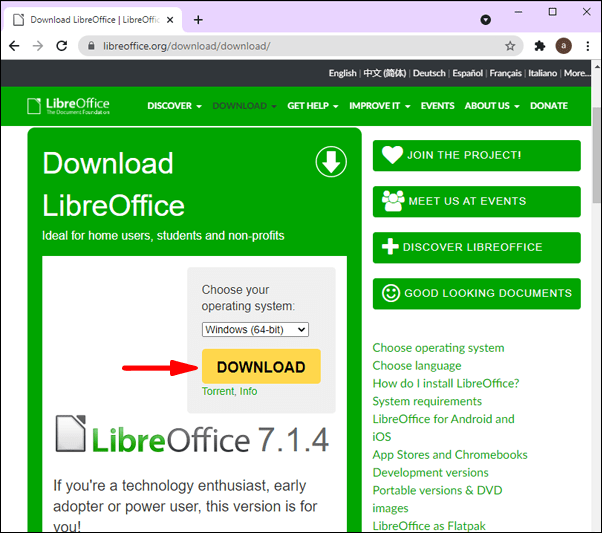Click the scrollbar up arrow
Image resolution: width=602 pixels, height=533 pixels.
(597, 66)
